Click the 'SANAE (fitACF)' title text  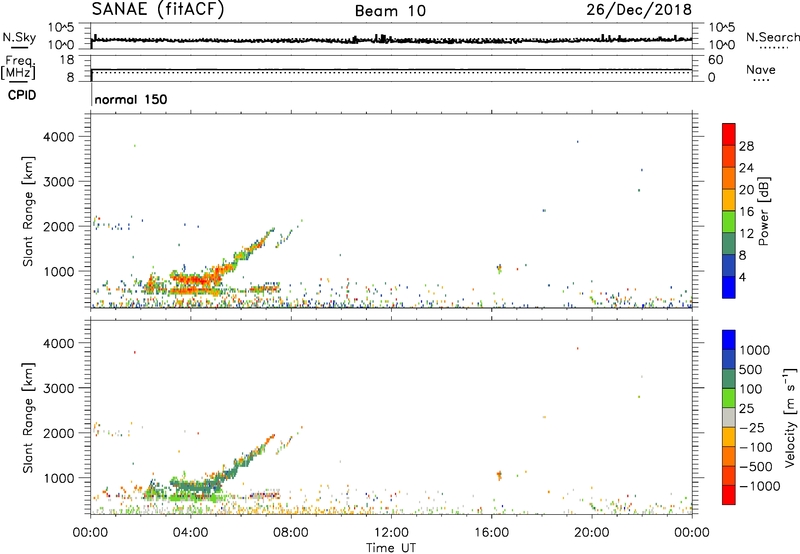pos(158,10)
